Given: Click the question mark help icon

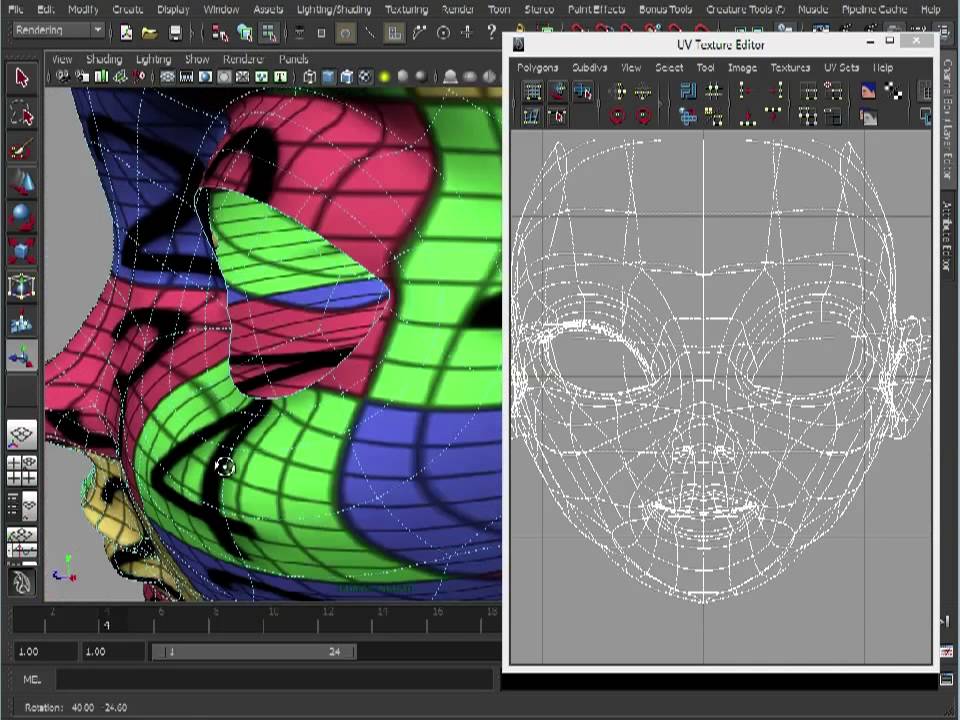Looking at the screenshot, I should [491, 31].
